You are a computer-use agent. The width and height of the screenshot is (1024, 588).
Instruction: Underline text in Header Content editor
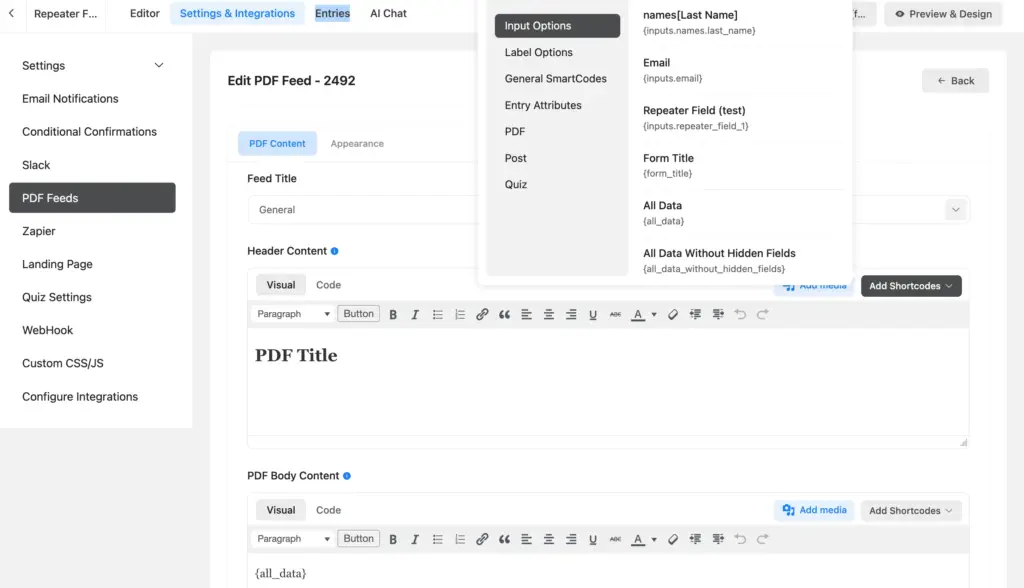click(593, 314)
